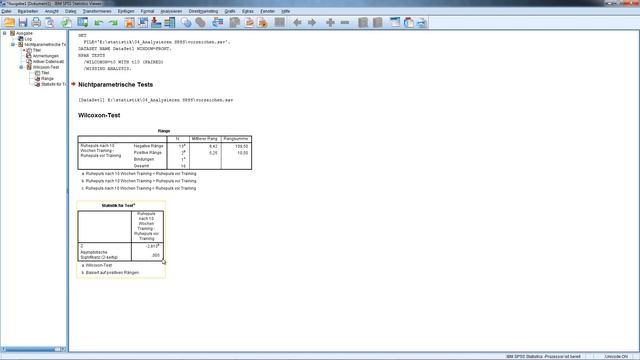Open the Variables info icon

[x=170, y=22]
